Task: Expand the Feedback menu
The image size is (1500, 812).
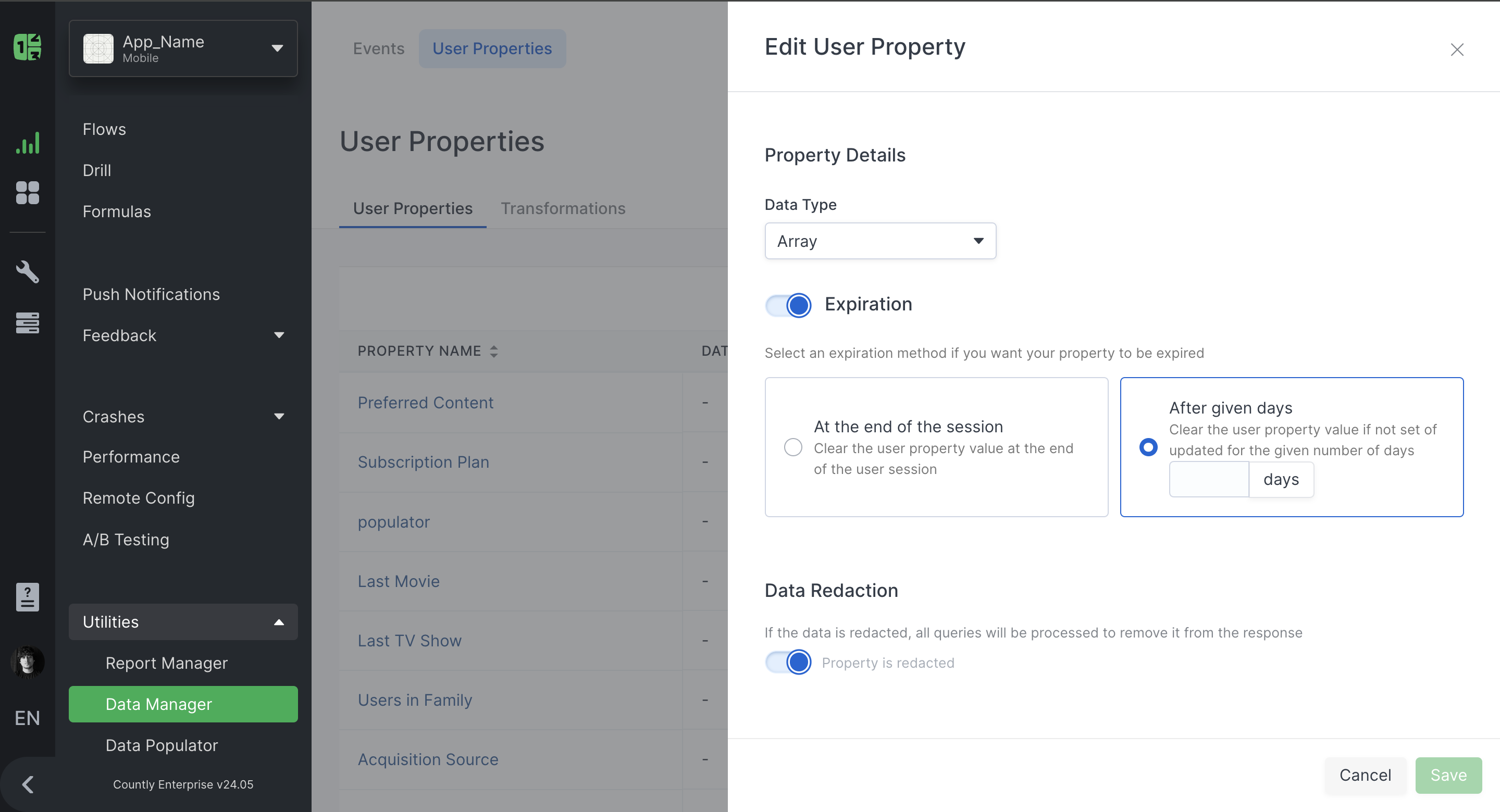Action: 183,335
